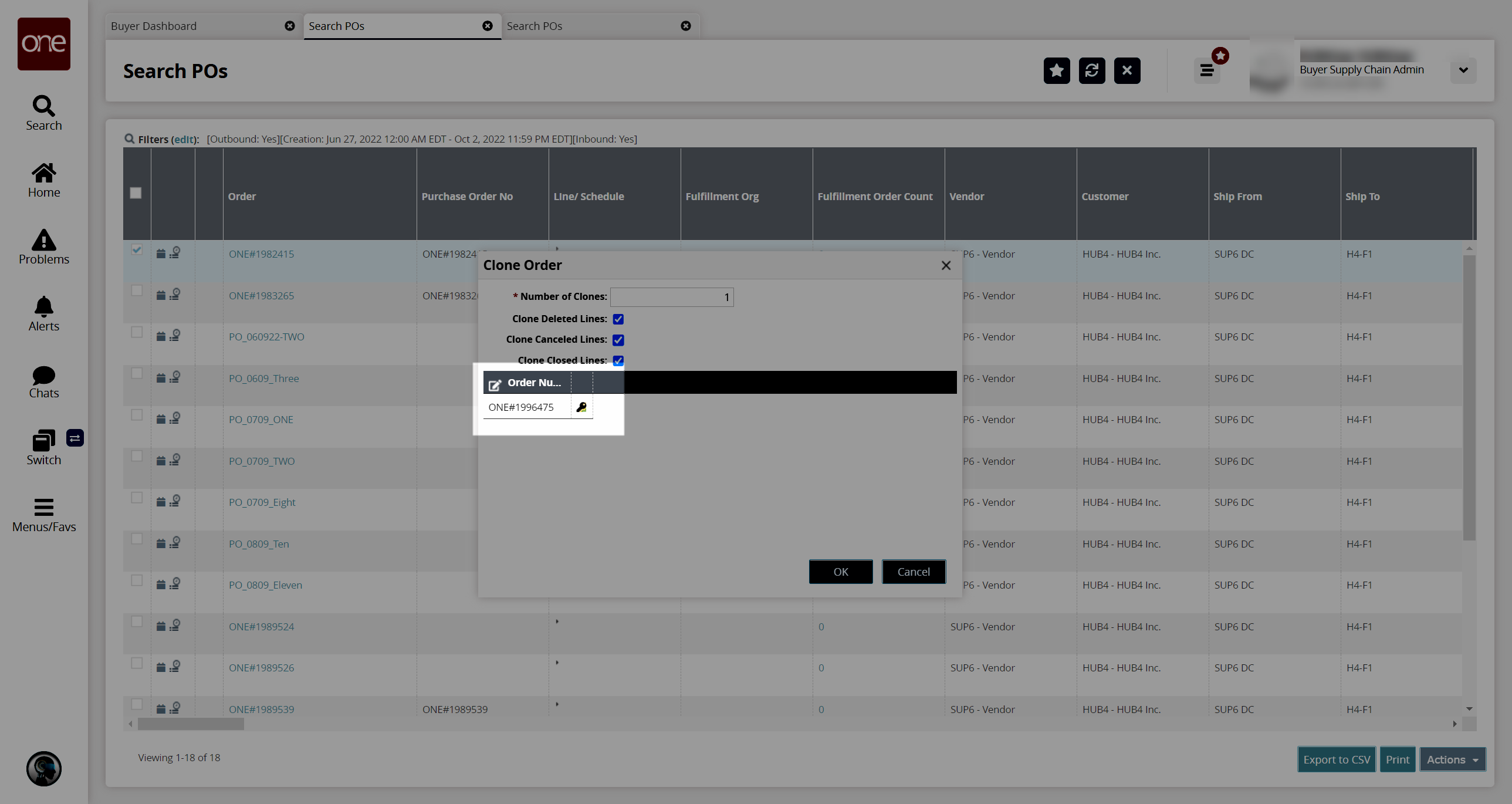Click OK in Clone Order dialog
The width and height of the screenshot is (1512, 804).
tap(841, 572)
